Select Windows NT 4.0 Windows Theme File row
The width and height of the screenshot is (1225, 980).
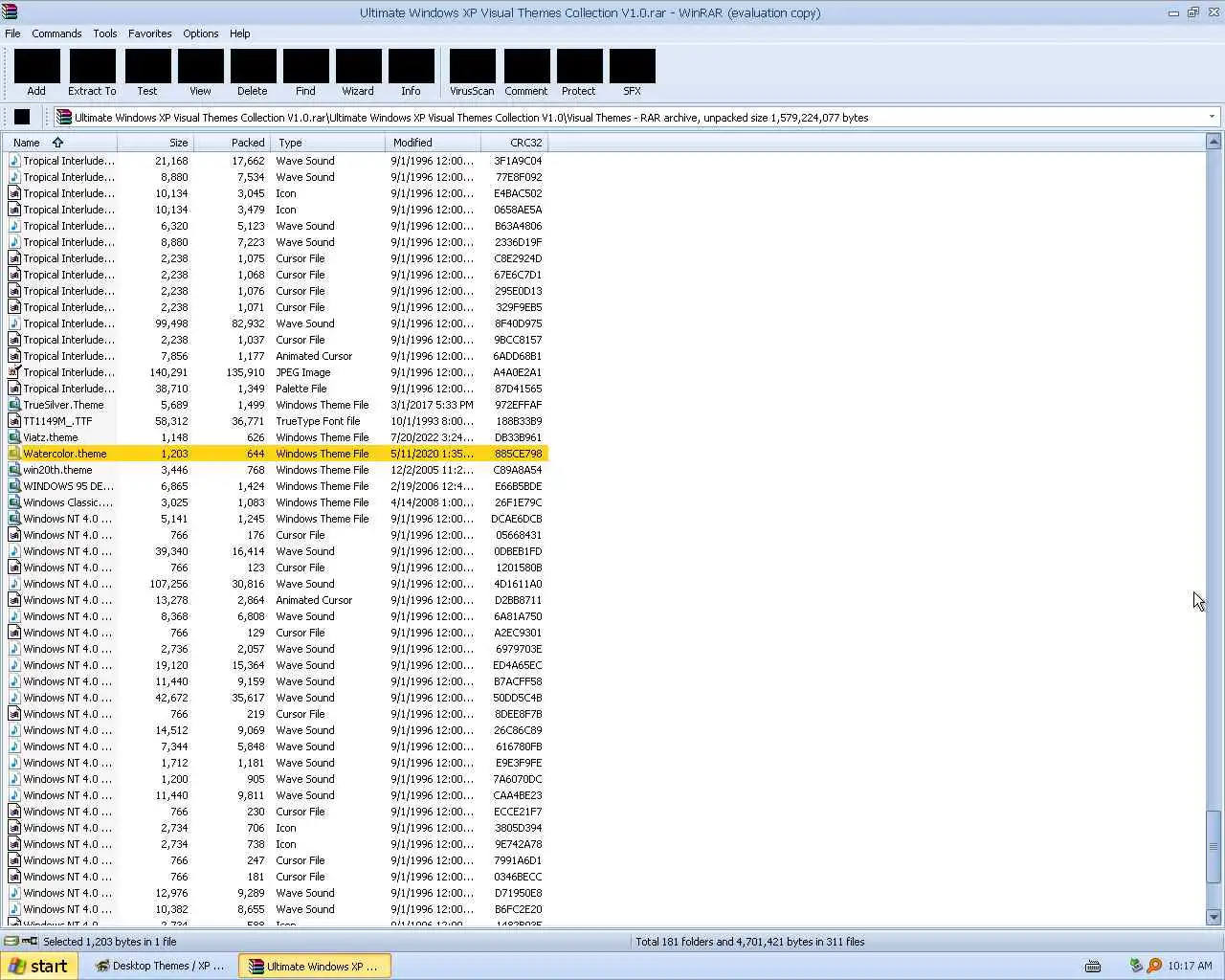coord(277,519)
